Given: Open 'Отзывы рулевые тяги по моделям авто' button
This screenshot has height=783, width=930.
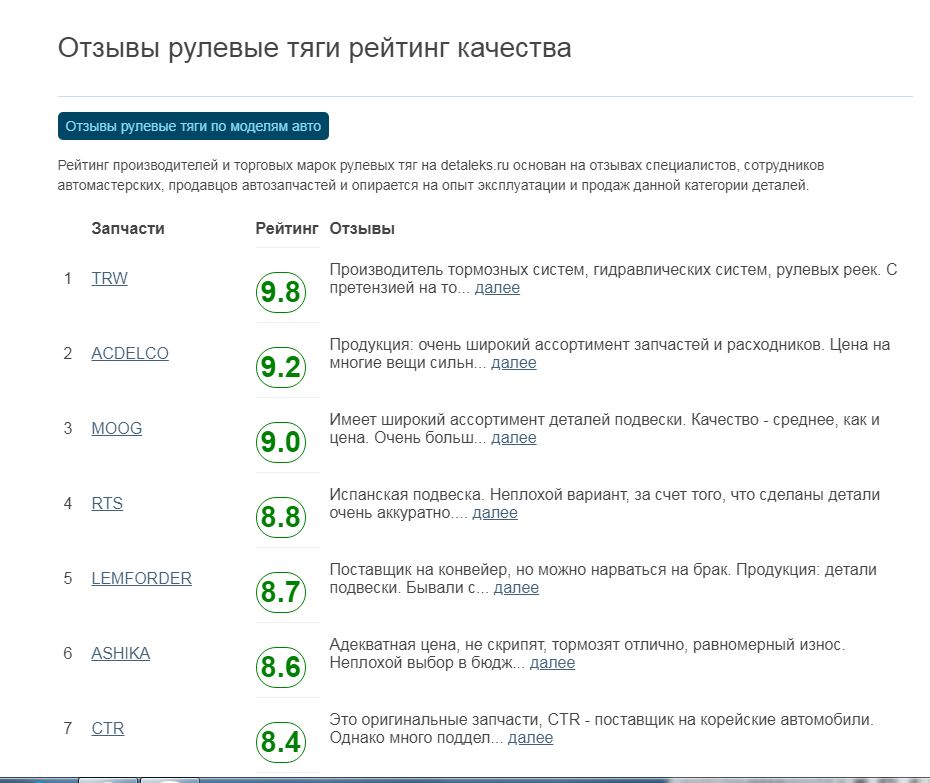Looking at the screenshot, I should [x=193, y=126].
